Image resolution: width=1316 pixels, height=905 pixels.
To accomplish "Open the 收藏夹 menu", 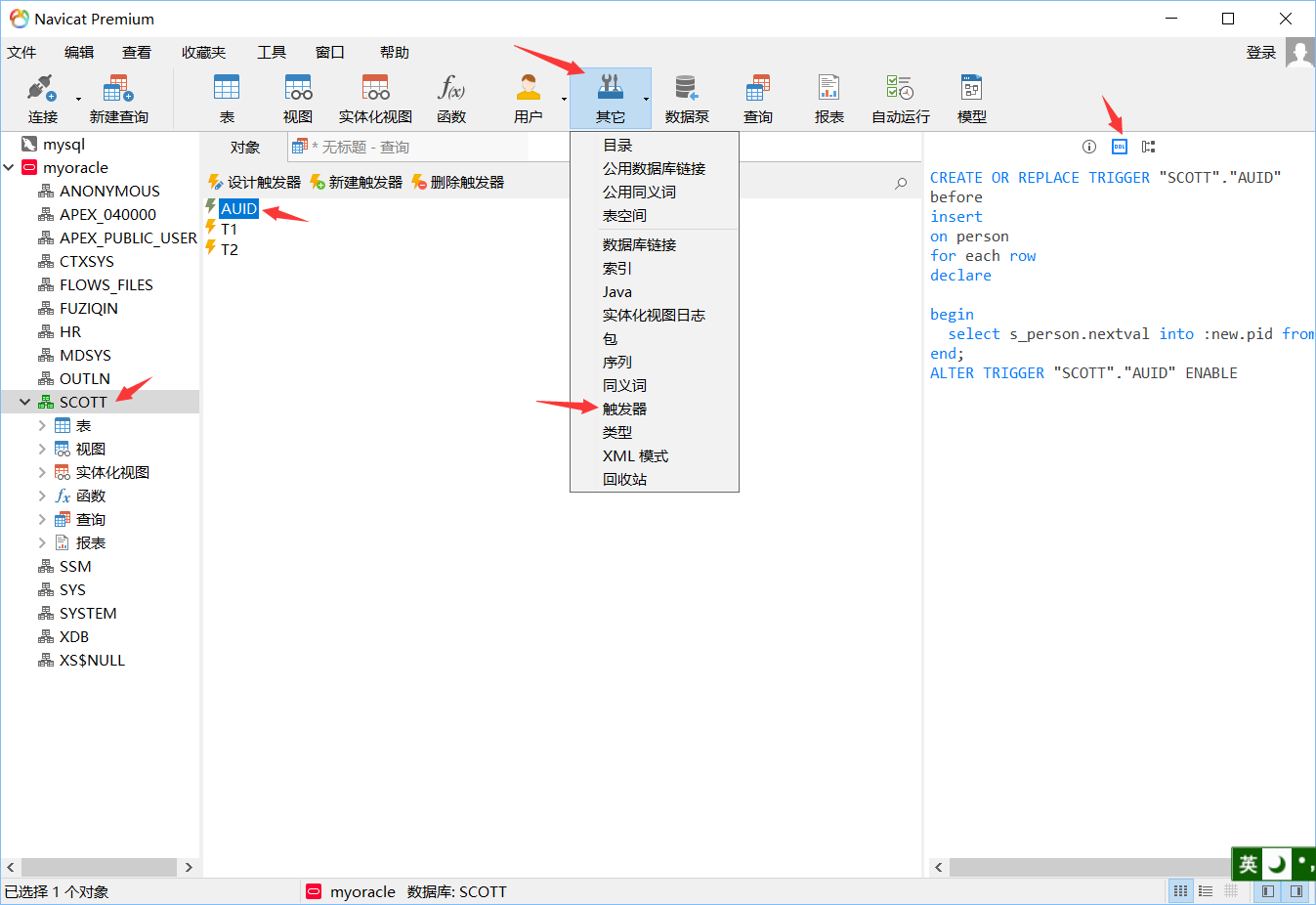I will pos(203,53).
